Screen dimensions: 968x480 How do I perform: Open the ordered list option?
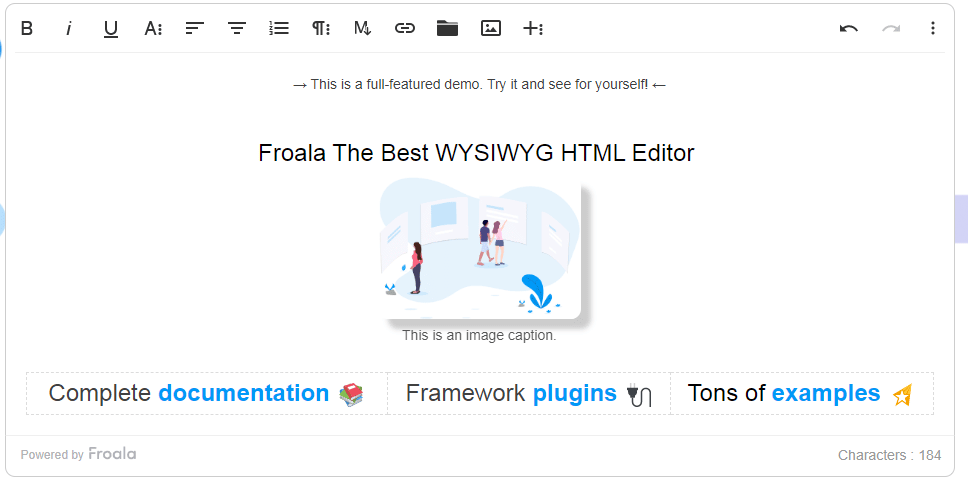point(279,28)
